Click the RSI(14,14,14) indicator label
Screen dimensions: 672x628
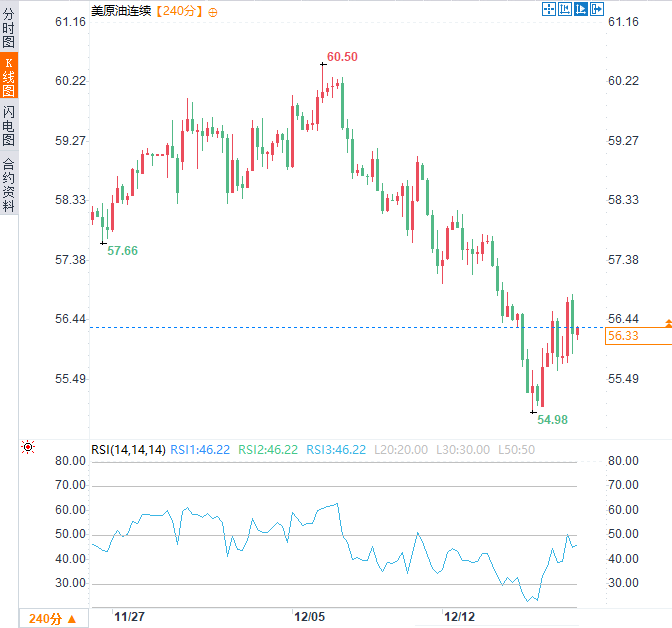tap(128, 450)
